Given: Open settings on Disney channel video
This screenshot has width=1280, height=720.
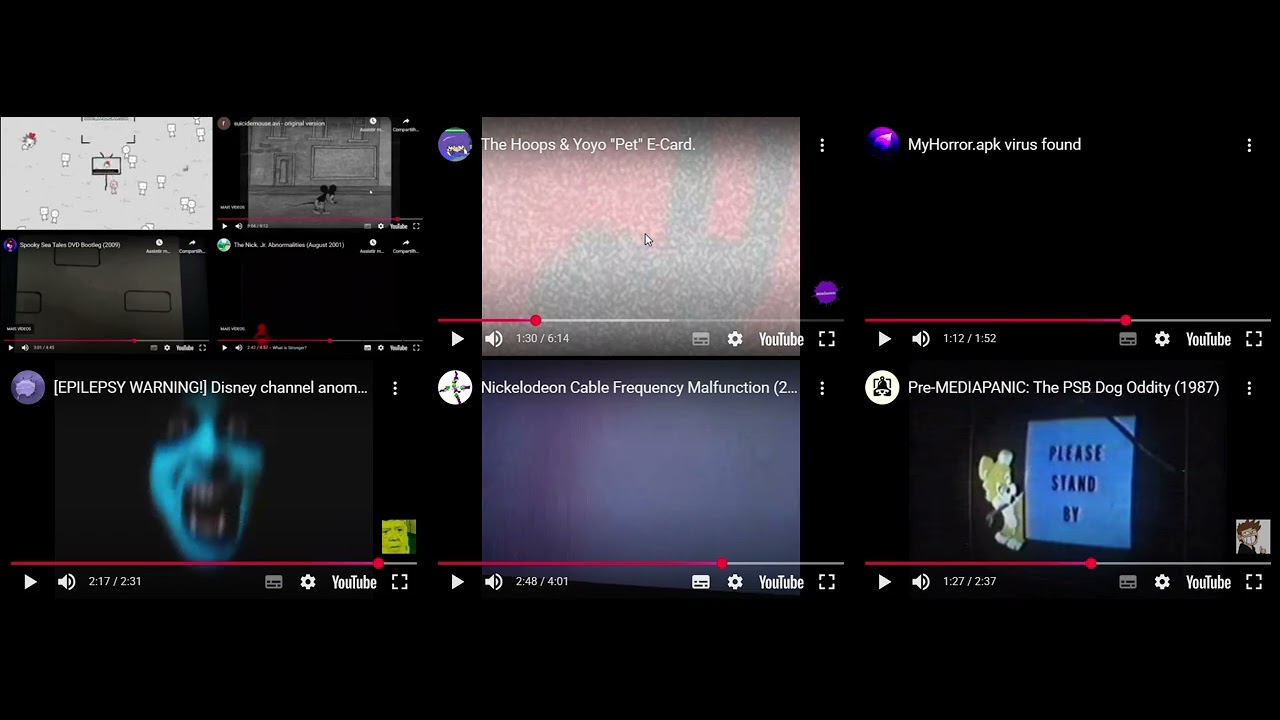Looking at the screenshot, I should click(308, 582).
